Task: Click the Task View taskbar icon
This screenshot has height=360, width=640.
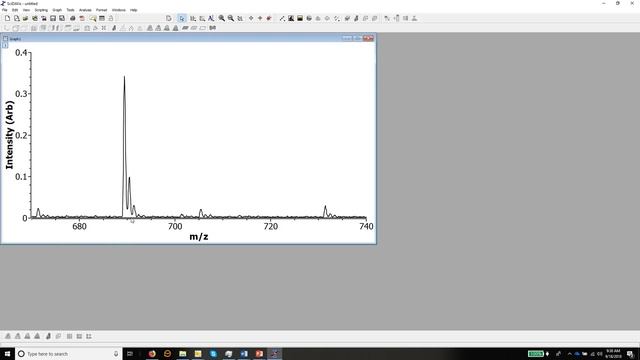Action: (130, 353)
